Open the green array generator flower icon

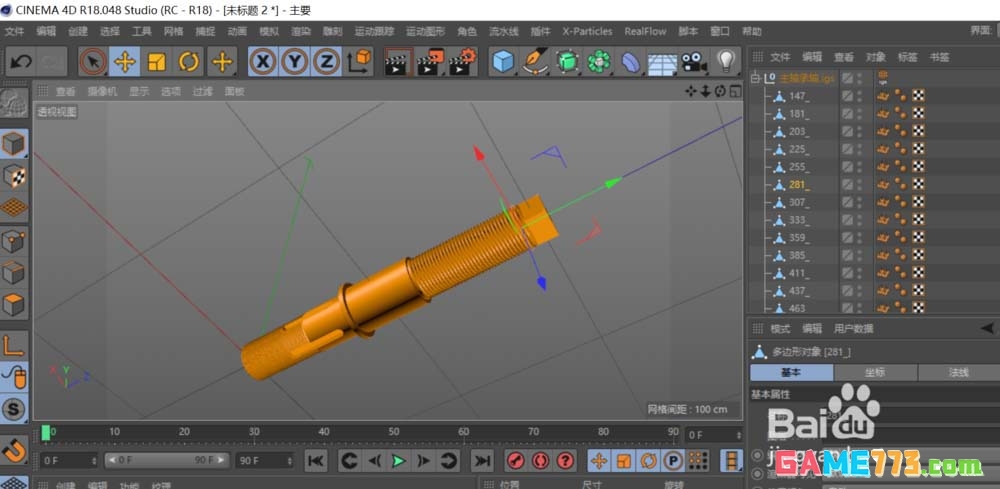coord(599,62)
